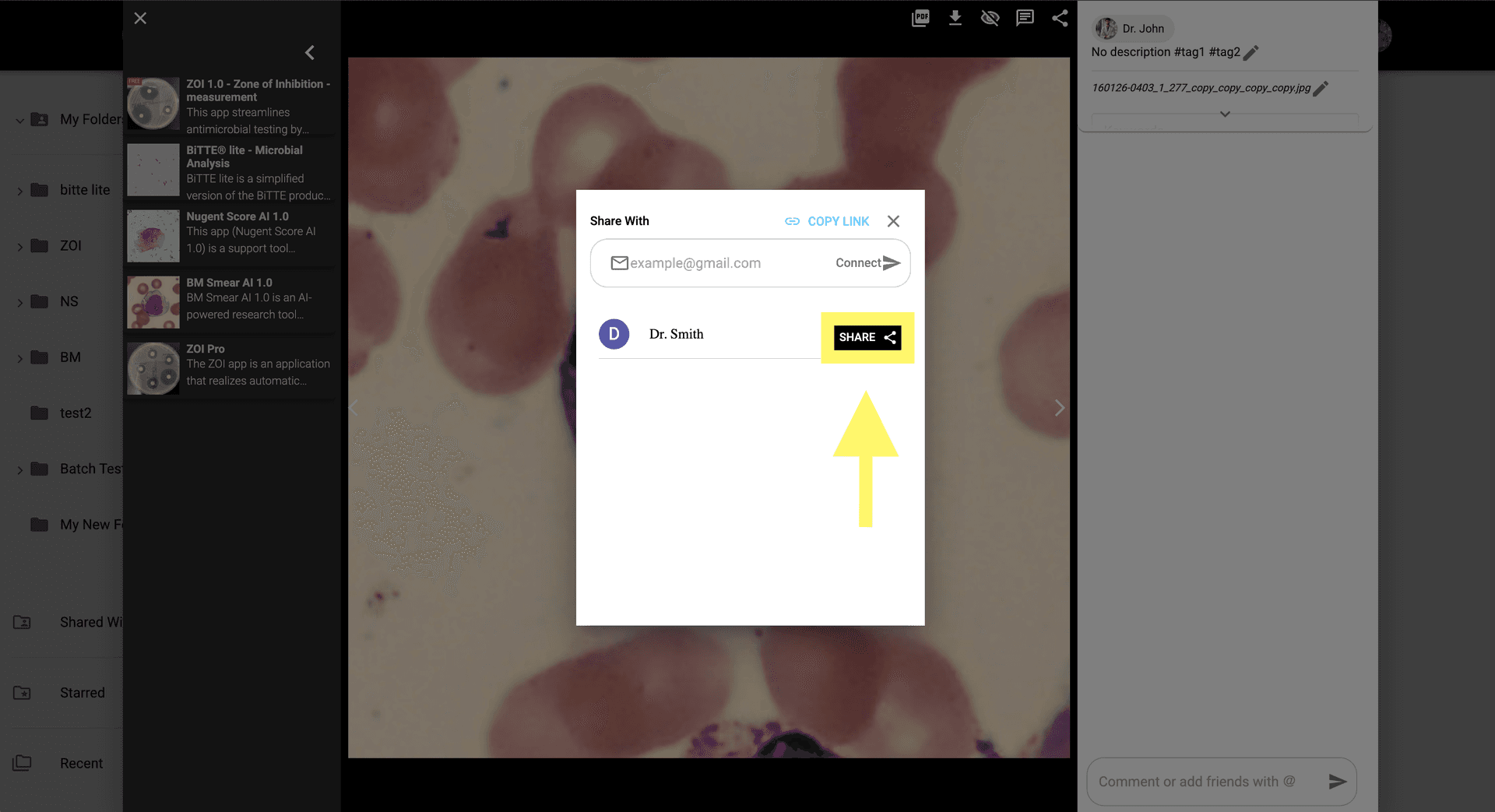Expand the My Folder tree item

(x=19, y=119)
